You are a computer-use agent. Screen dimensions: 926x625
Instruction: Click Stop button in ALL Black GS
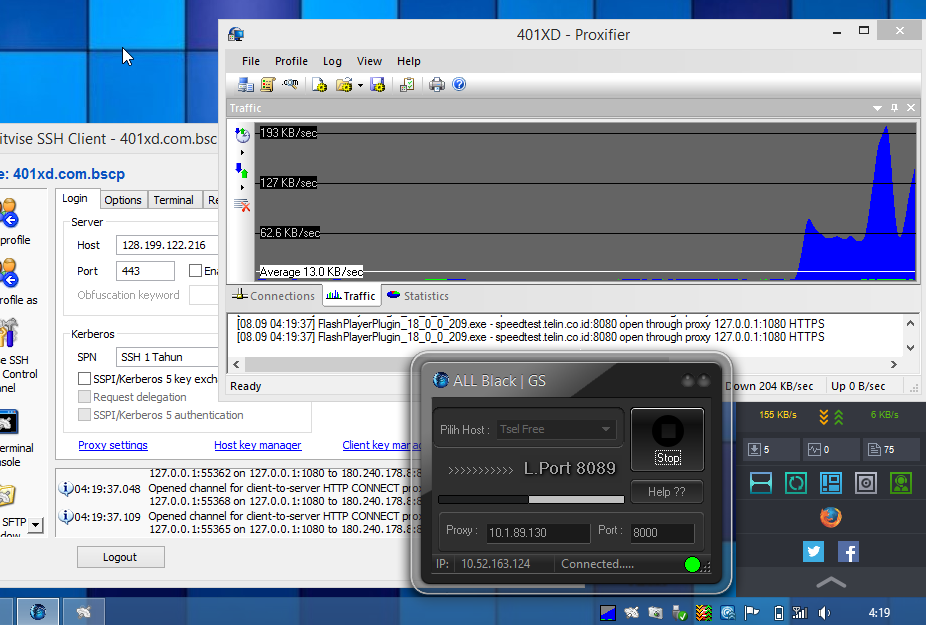[x=667, y=440]
